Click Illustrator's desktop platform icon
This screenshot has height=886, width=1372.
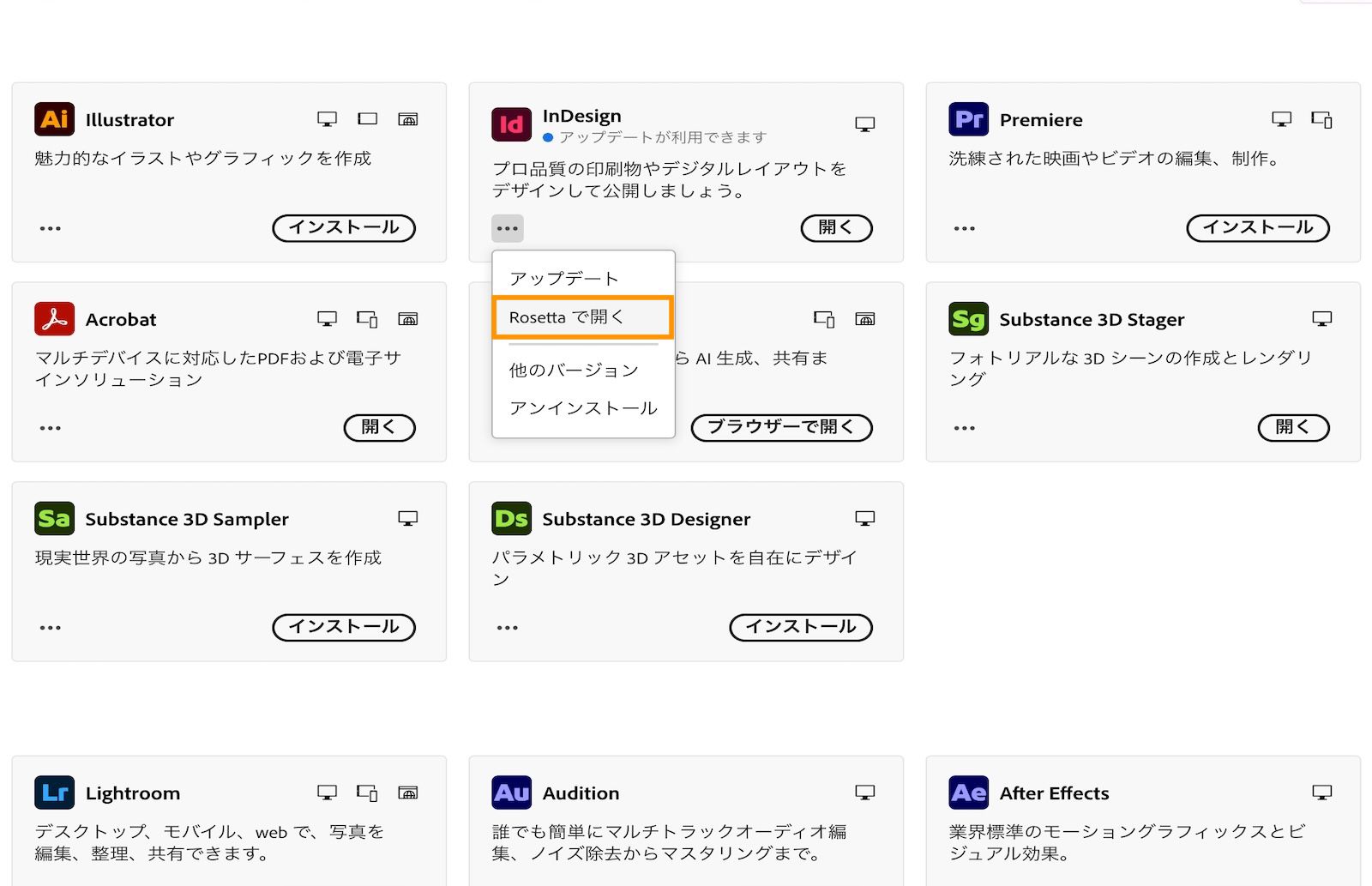click(327, 119)
